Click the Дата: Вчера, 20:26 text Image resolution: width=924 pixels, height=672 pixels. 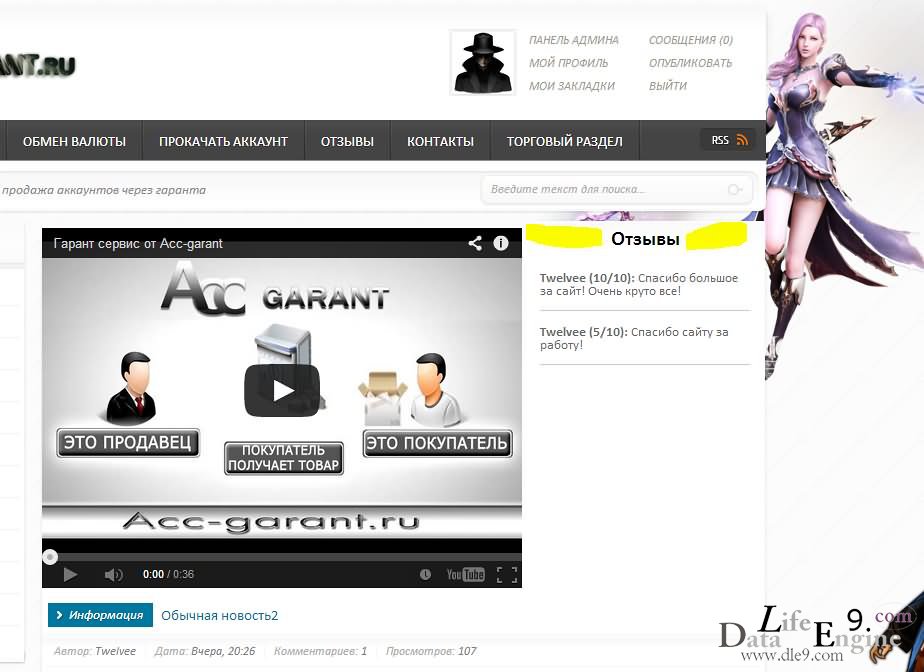click(205, 651)
